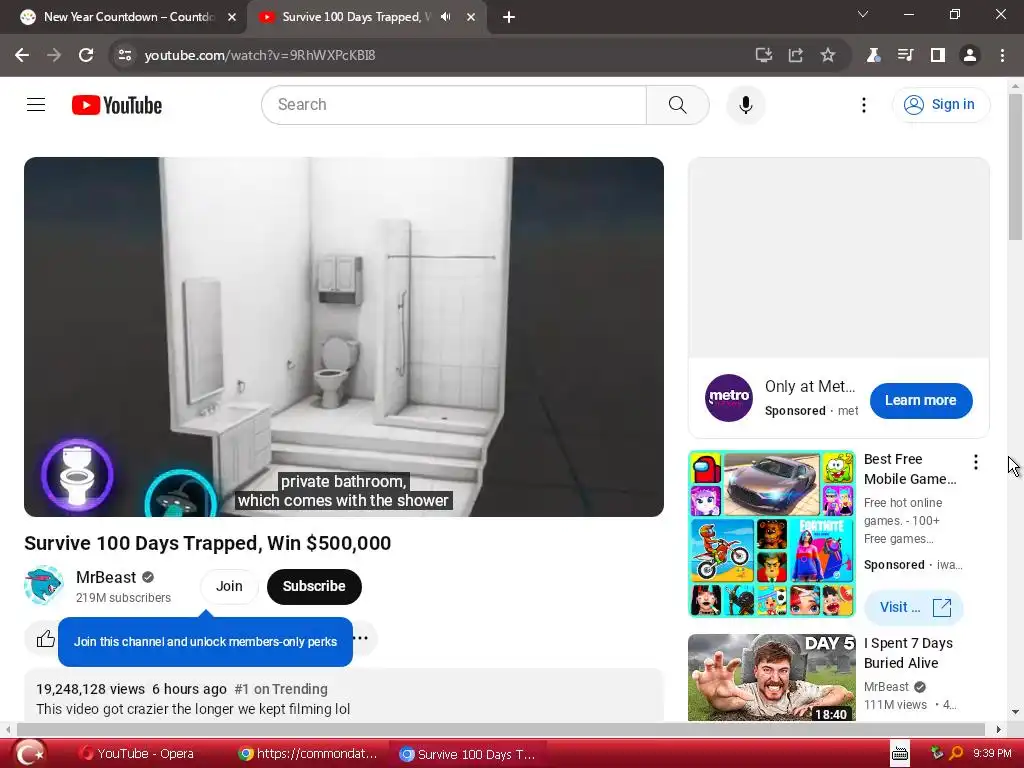The height and width of the screenshot is (768, 1024).
Task: Click the toilet icon overlay in video
Action: tap(77, 474)
